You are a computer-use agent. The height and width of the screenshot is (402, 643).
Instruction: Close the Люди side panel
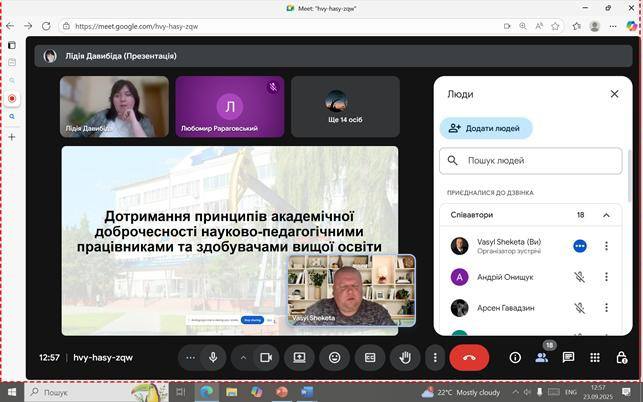(x=614, y=94)
